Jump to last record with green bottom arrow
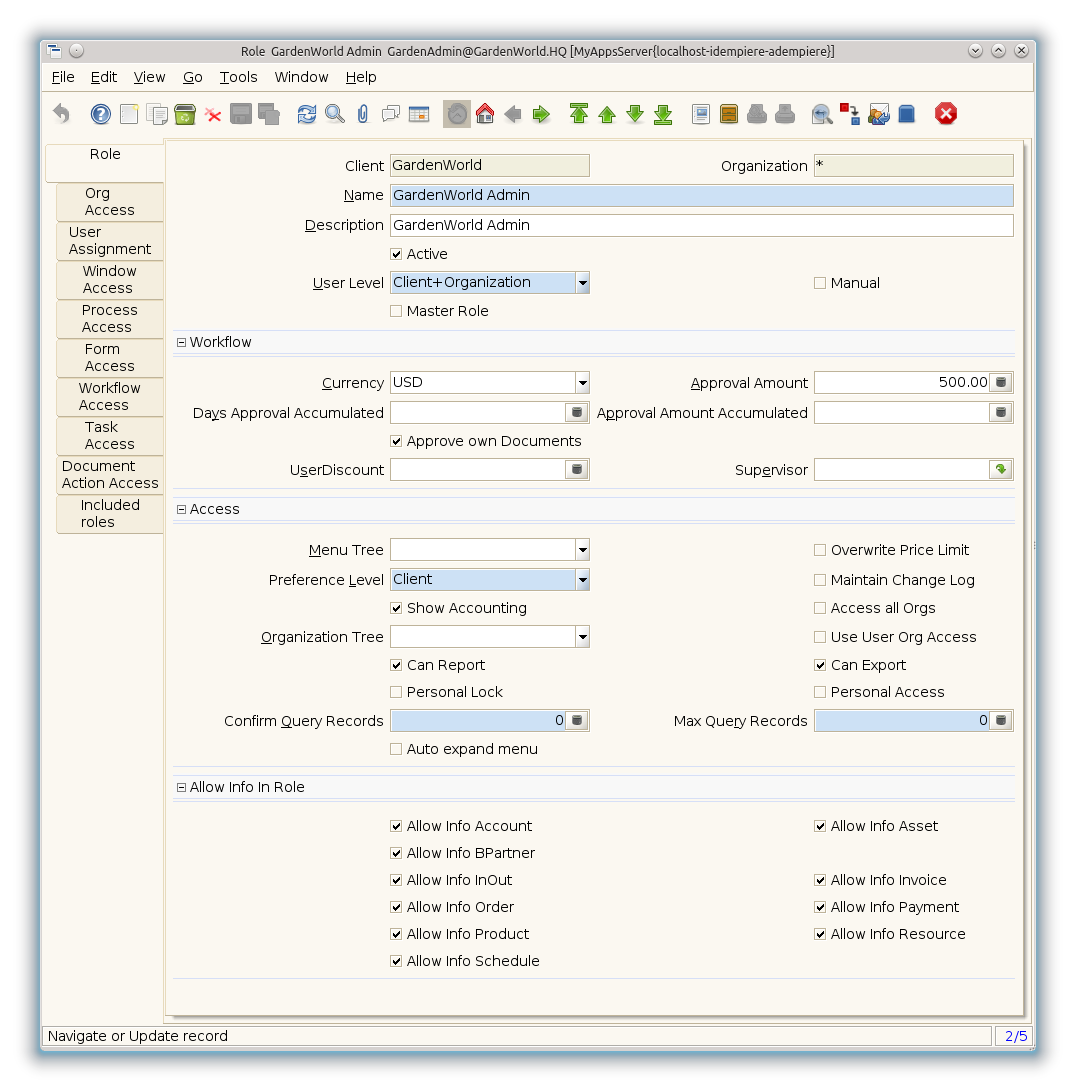The image size is (1076, 1091). coord(663,114)
